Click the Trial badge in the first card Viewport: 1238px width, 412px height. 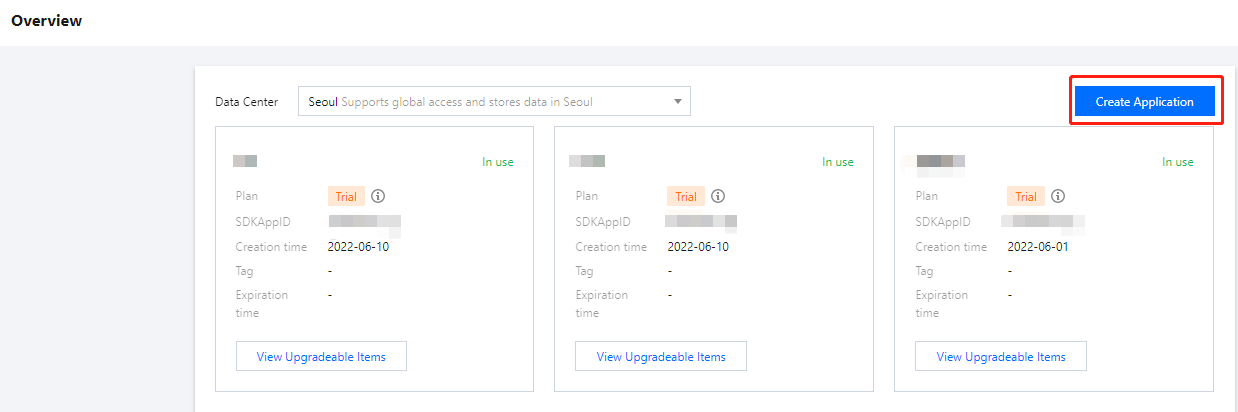click(x=346, y=197)
